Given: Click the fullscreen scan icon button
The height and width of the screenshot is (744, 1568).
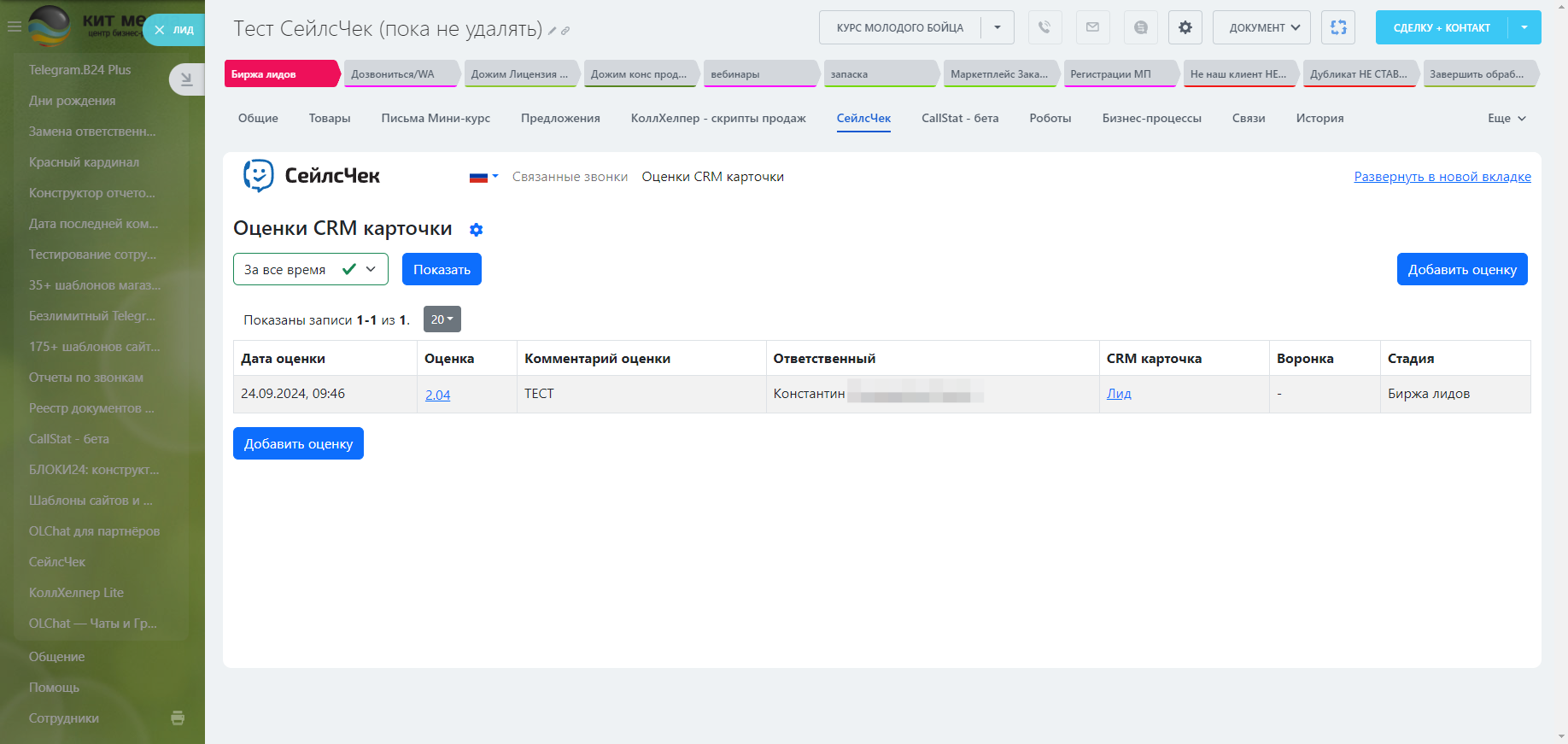Looking at the screenshot, I should [x=1338, y=27].
